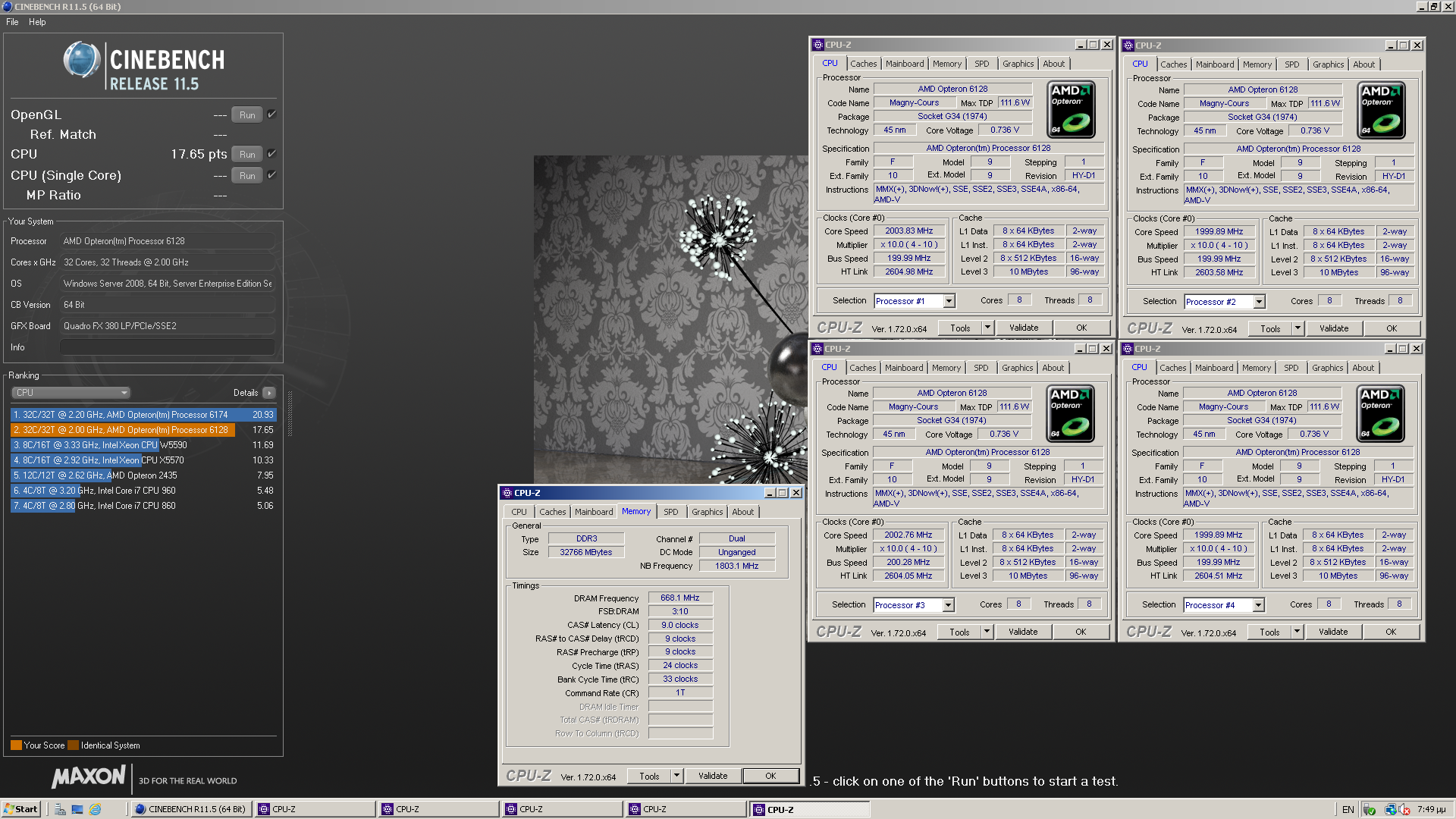
Task: Open Mainboard tab in Processor #2 window
Action: 1215,64
